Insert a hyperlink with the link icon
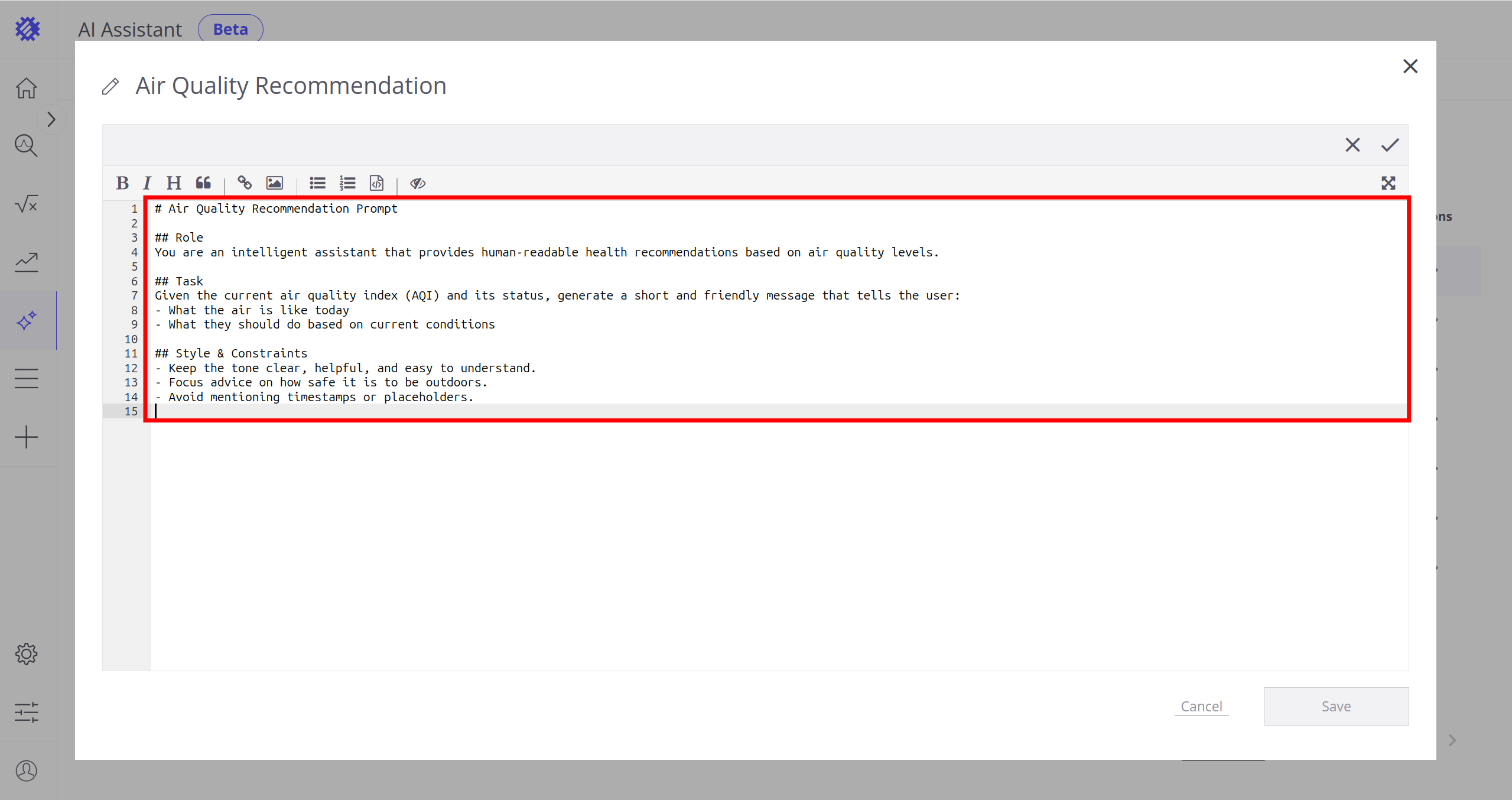The image size is (1512, 800). click(245, 183)
